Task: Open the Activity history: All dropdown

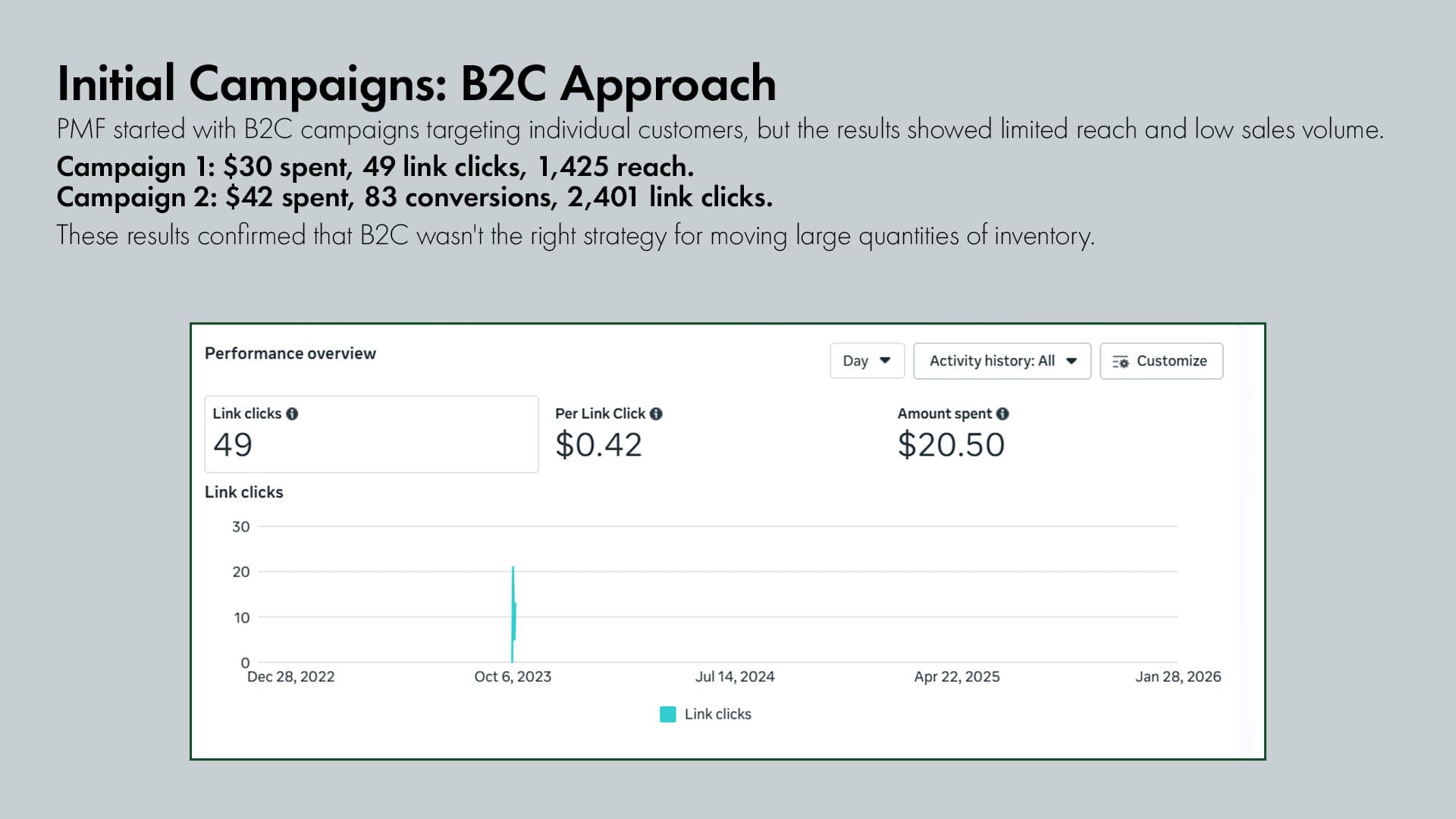Action: [x=1002, y=361]
